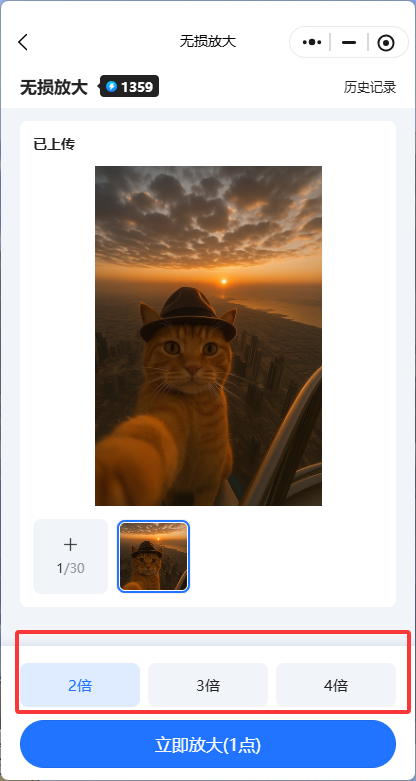Click the centered 无损放大 header title

208,41
